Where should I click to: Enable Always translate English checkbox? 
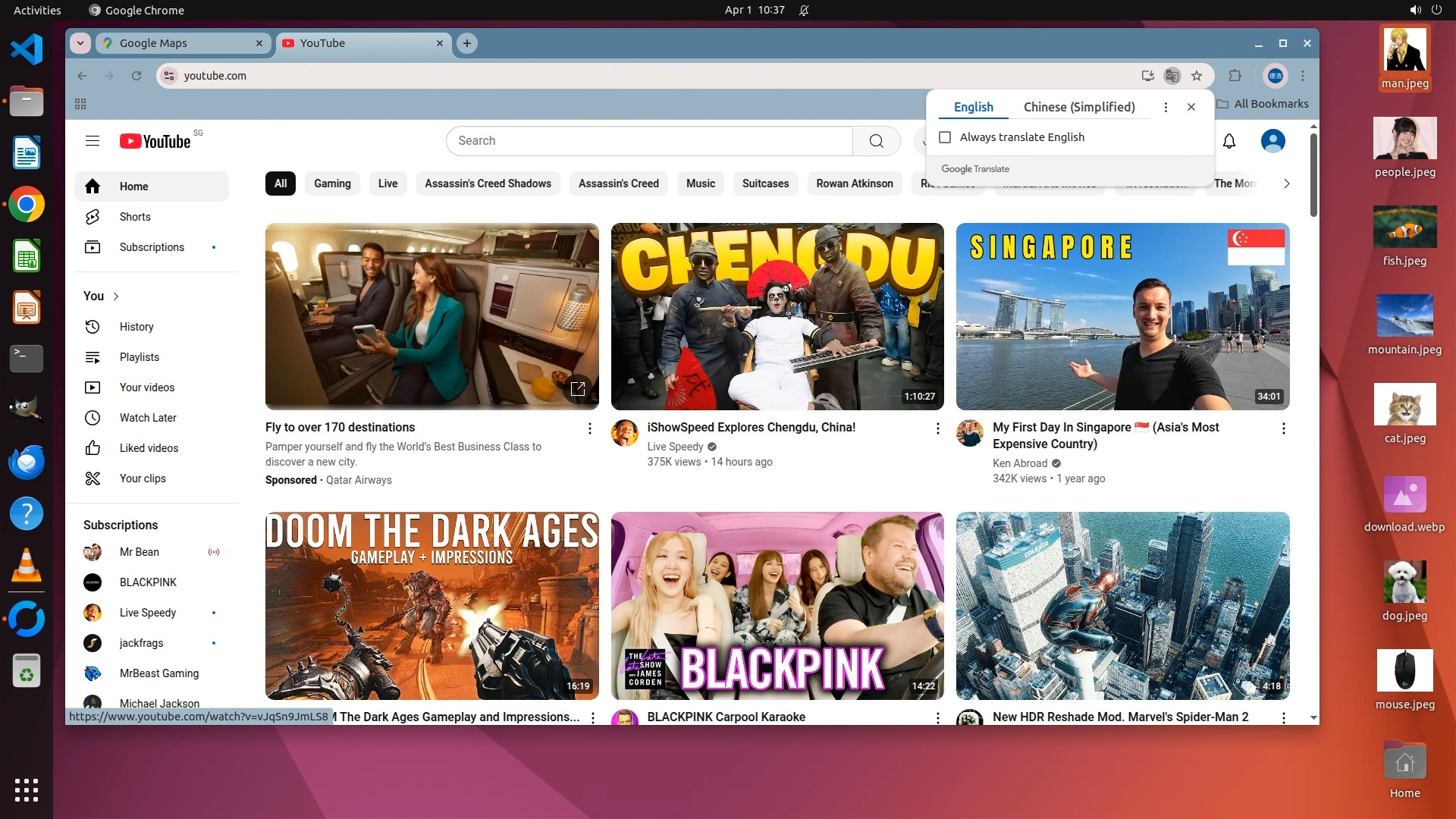[945, 137]
